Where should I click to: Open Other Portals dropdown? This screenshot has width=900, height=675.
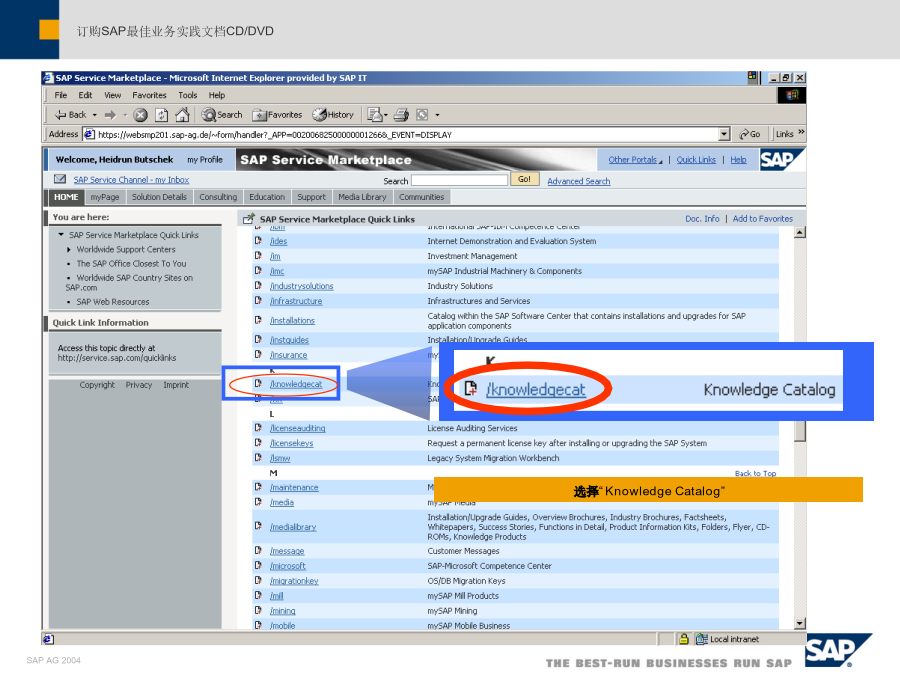tap(635, 160)
